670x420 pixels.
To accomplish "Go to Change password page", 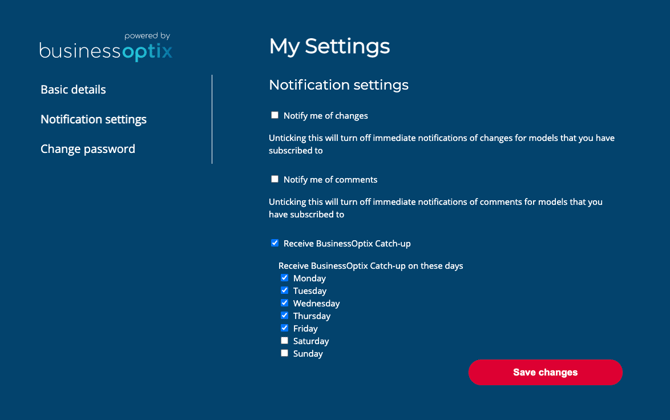I will pos(88,149).
